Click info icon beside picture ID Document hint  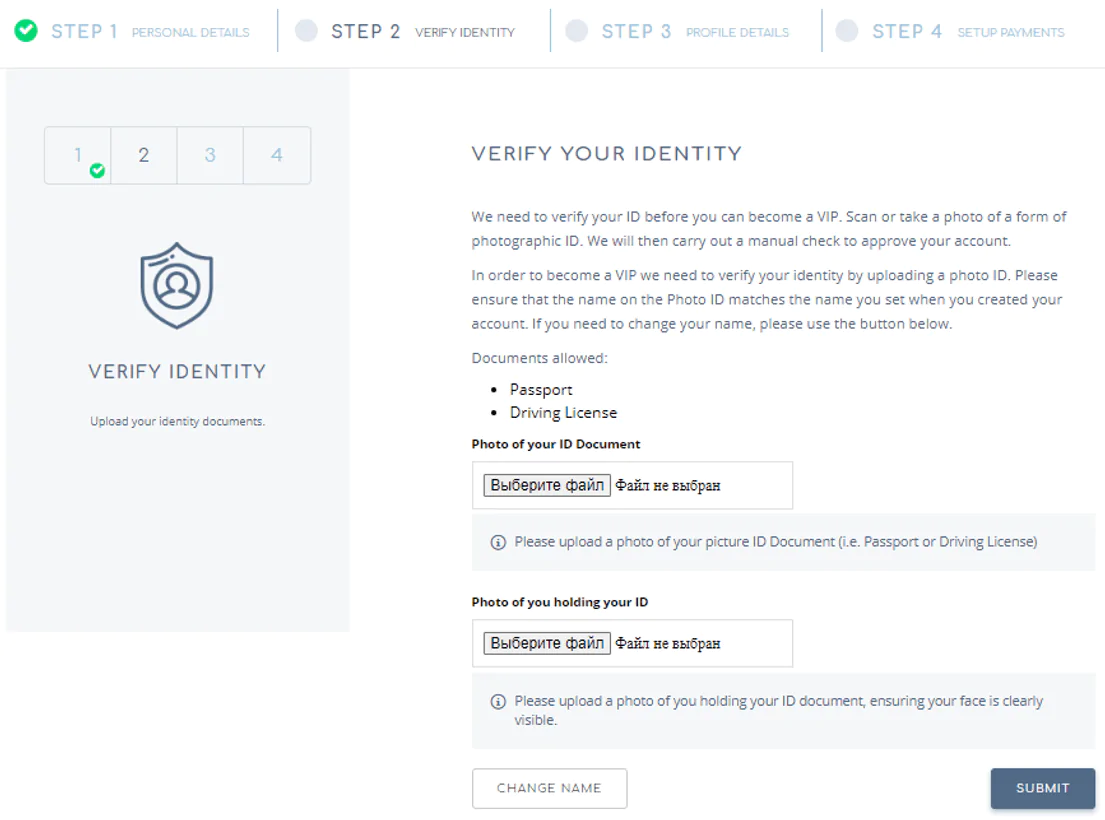coord(498,542)
